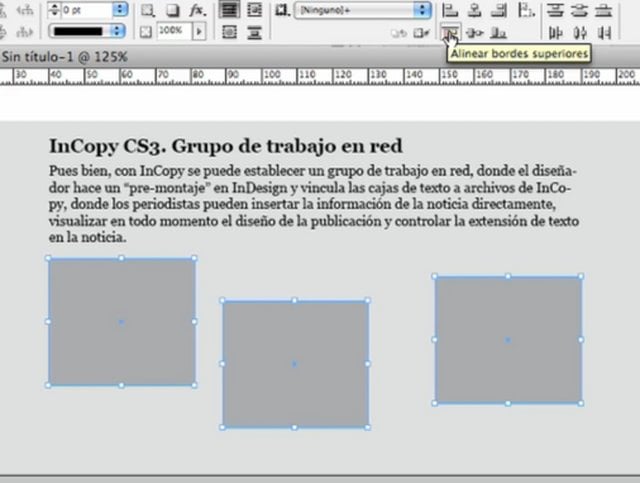Click the fx object effects icon
The height and width of the screenshot is (483, 640).
pyautogui.click(x=198, y=10)
